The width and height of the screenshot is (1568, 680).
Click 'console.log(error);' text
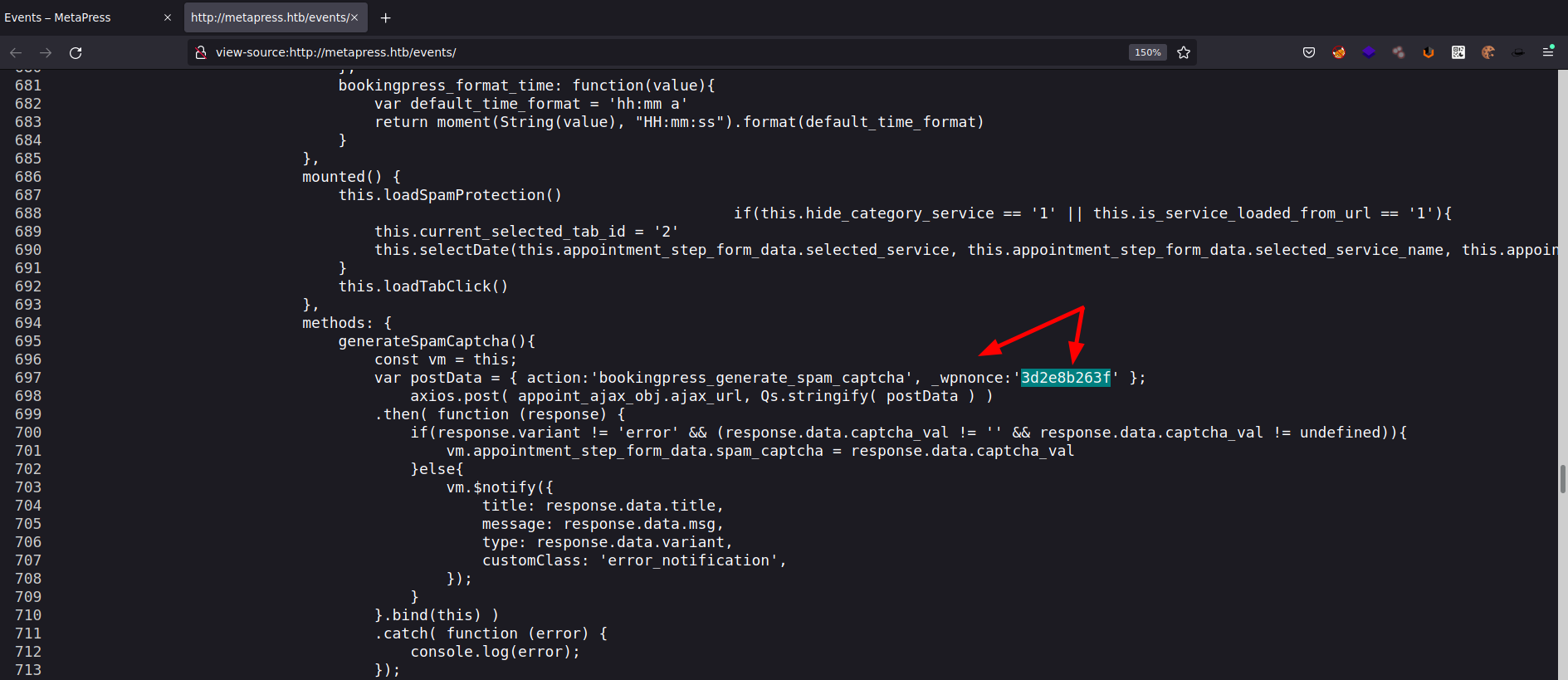(x=496, y=652)
